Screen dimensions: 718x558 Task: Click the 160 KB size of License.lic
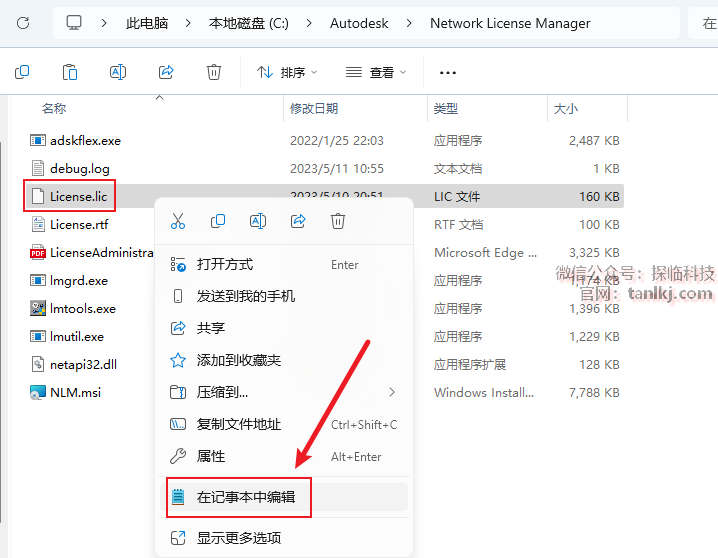click(x=599, y=196)
